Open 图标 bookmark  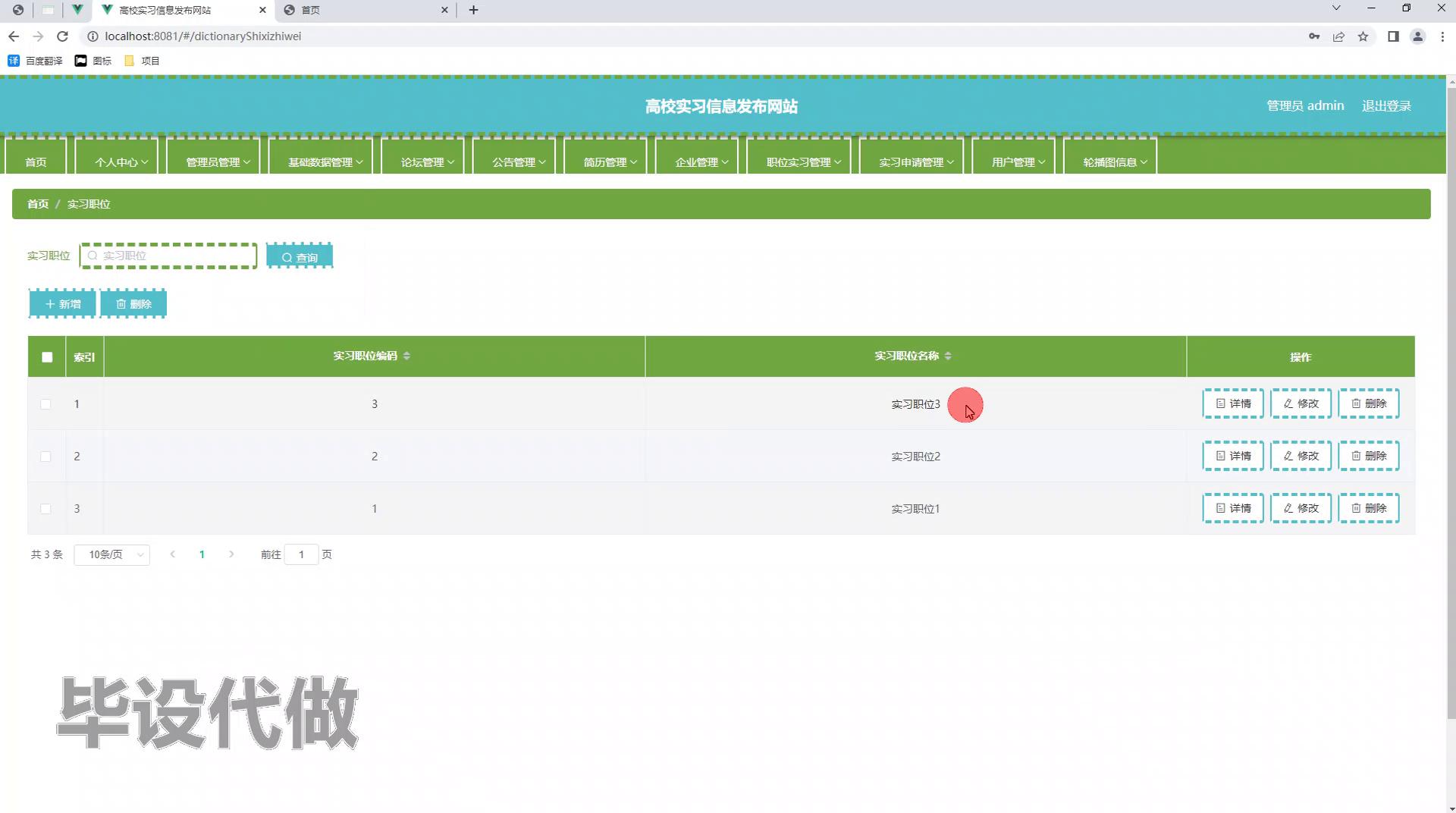pos(93,61)
